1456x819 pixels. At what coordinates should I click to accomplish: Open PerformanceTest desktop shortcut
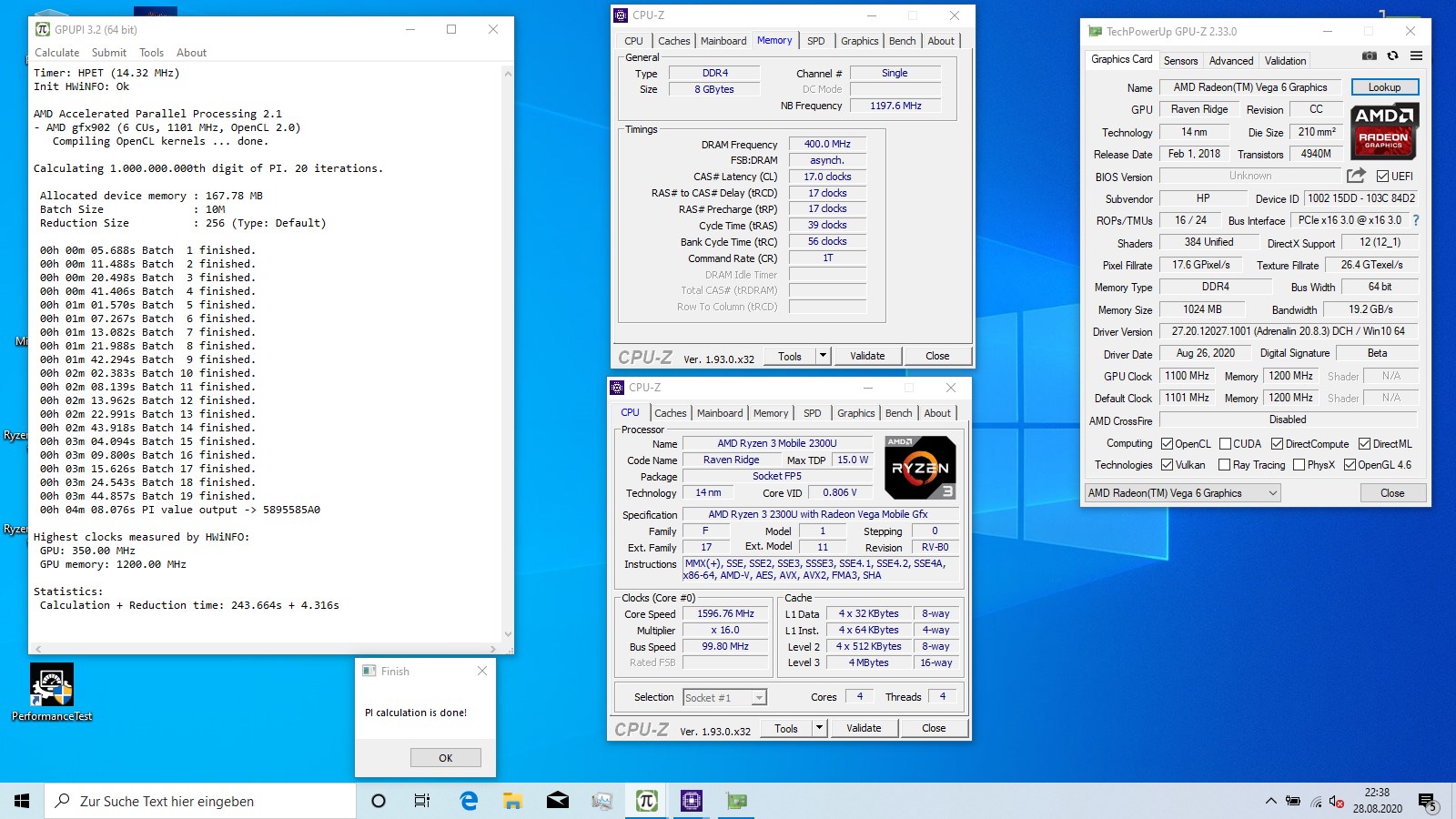tap(52, 692)
